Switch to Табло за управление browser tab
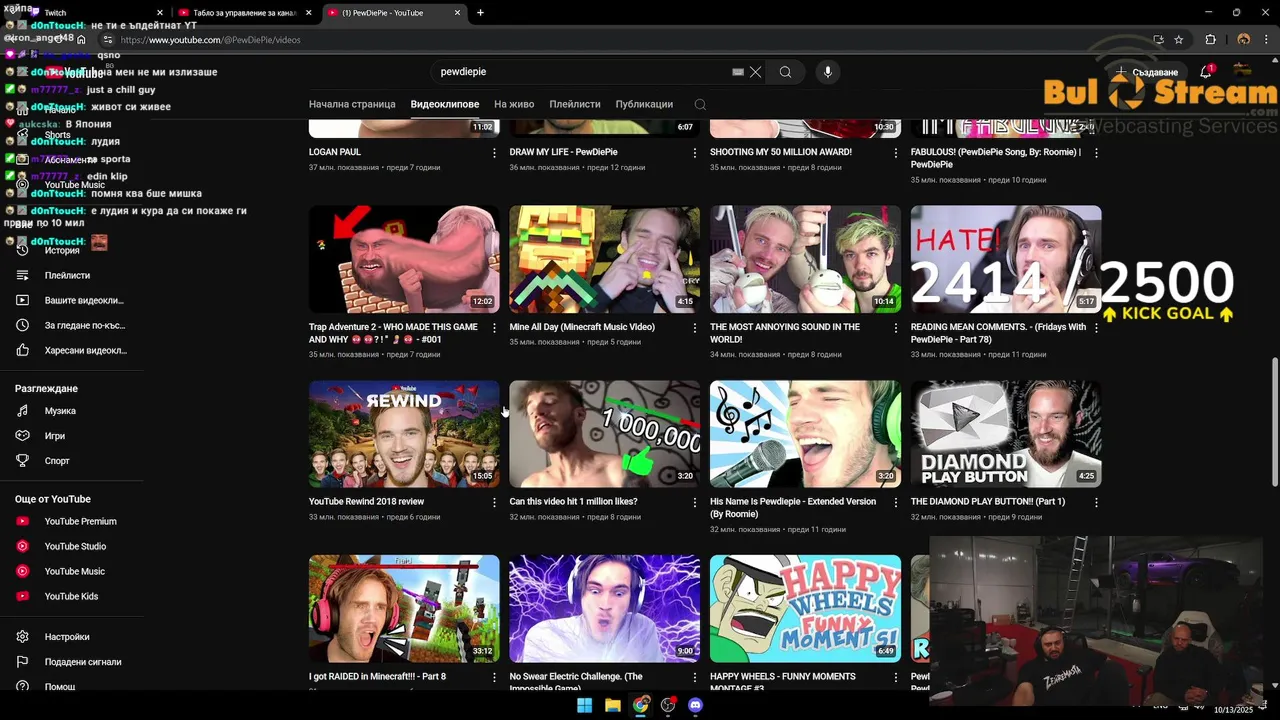1280x720 pixels. click(245, 13)
